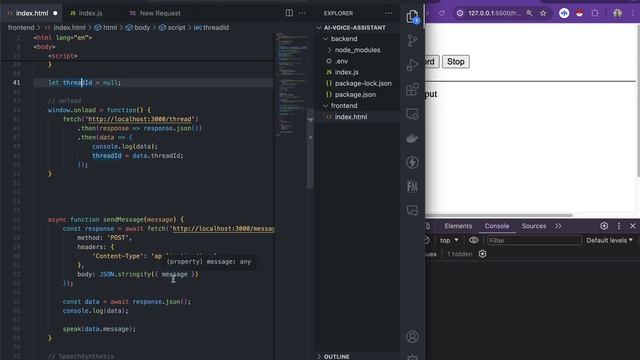The image size is (640, 360).
Task: Switch to the index.js editor tab
Action: tap(90, 13)
